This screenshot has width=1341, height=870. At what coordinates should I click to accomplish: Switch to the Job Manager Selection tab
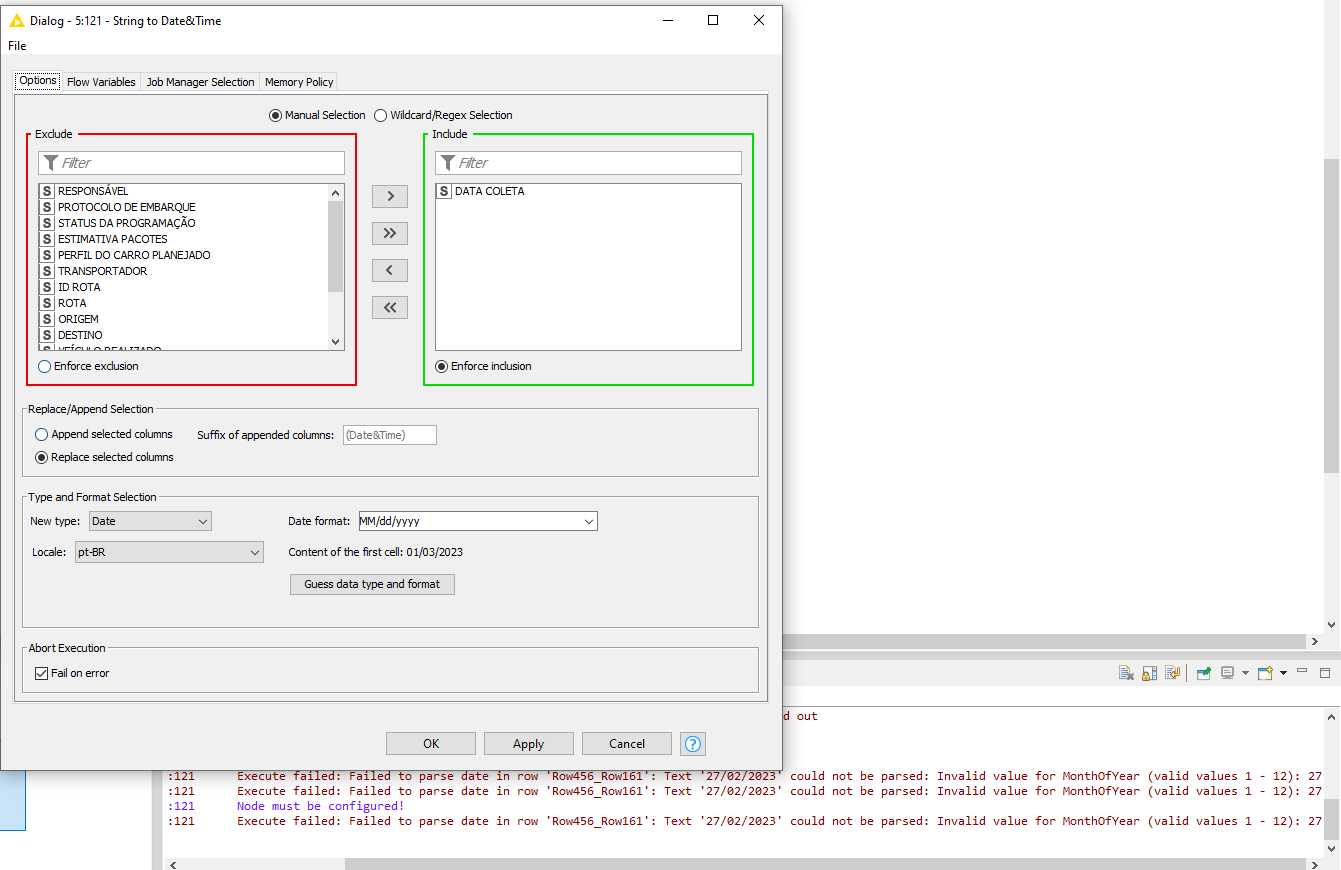[x=200, y=82]
